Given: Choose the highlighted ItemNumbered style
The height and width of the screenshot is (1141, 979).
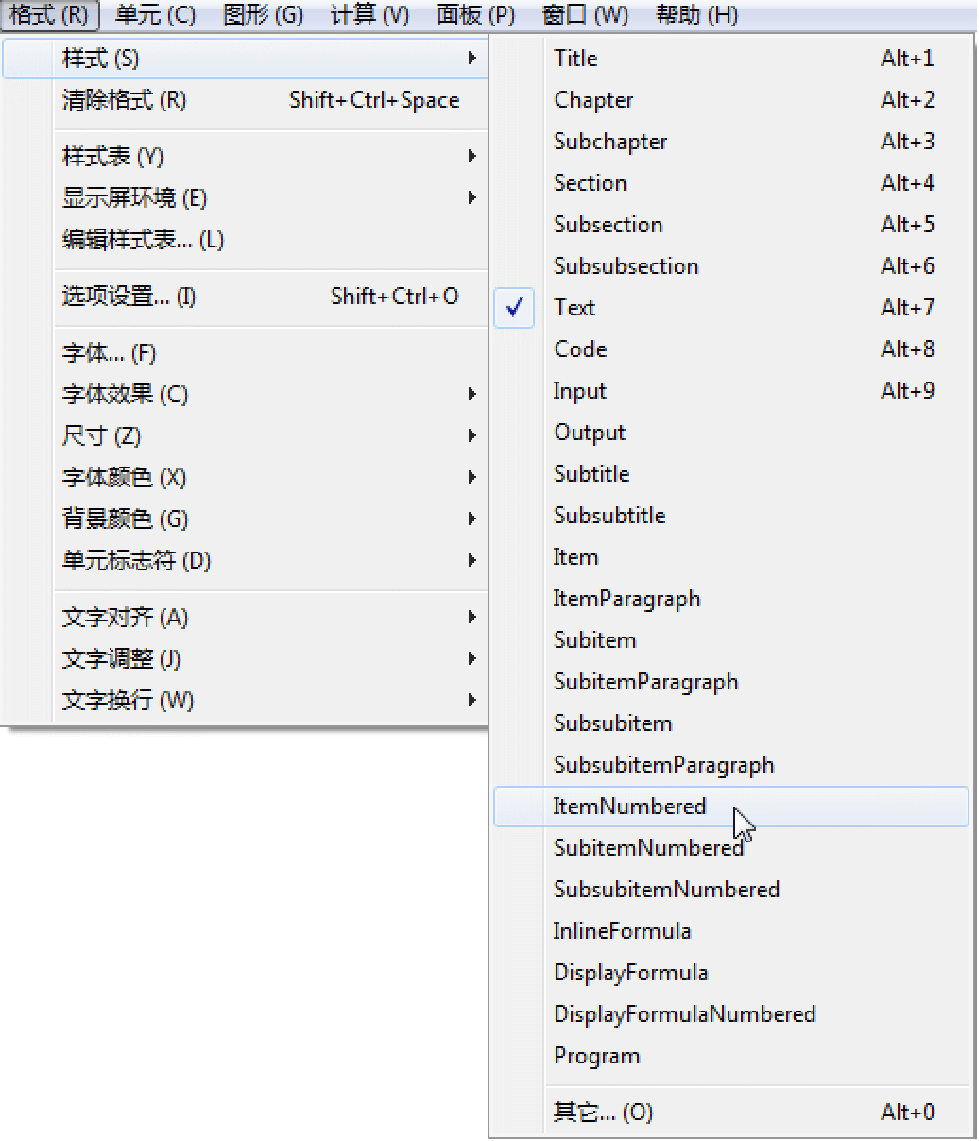Looking at the screenshot, I should click(731, 806).
